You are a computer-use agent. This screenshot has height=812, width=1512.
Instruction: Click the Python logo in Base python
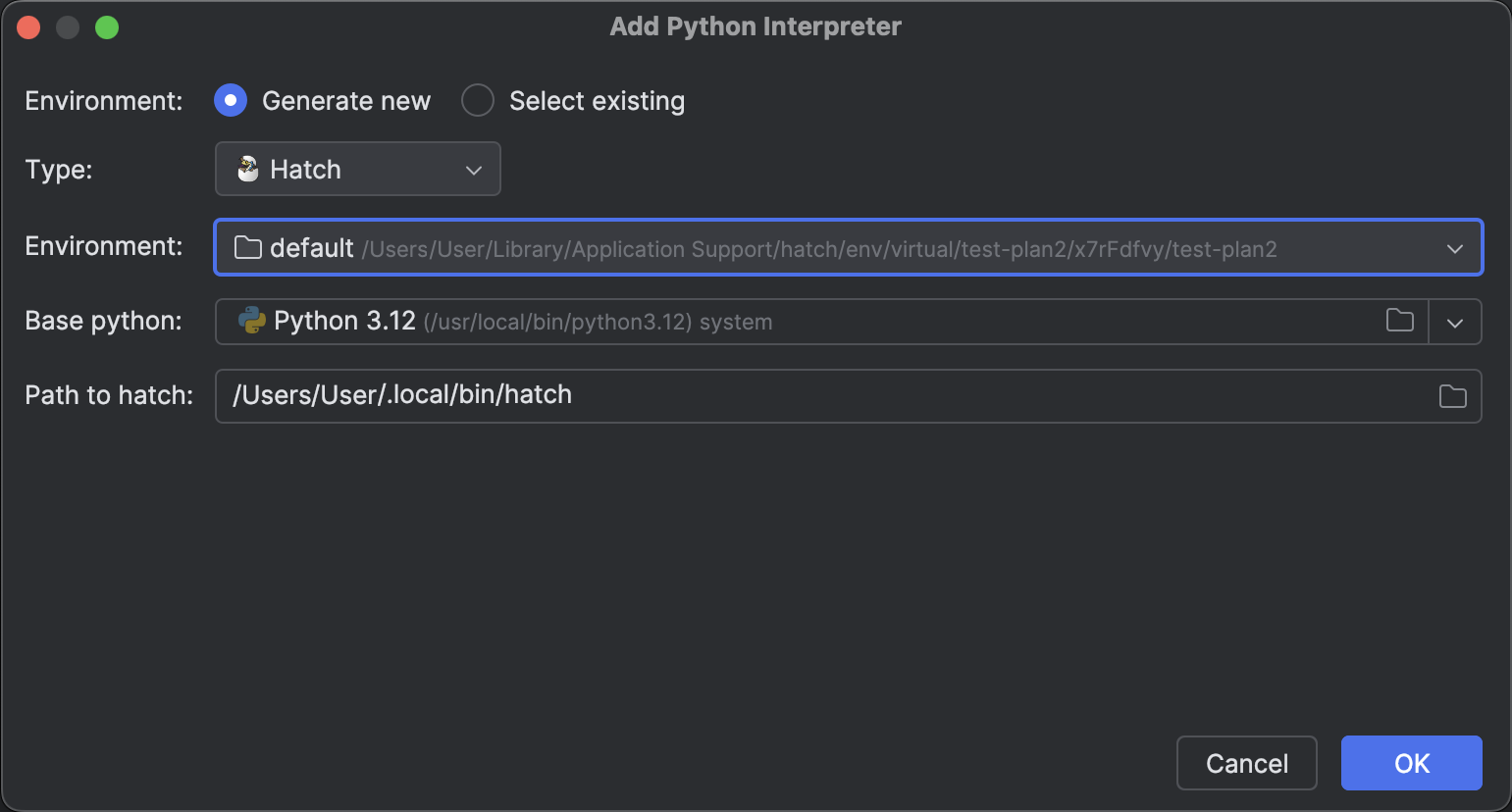click(252, 321)
